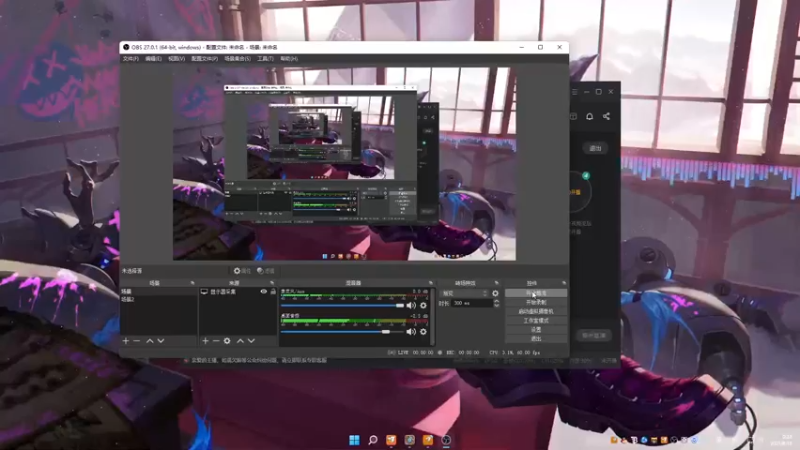
Task: Open the 工具(T) menu
Action: [x=265, y=59]
